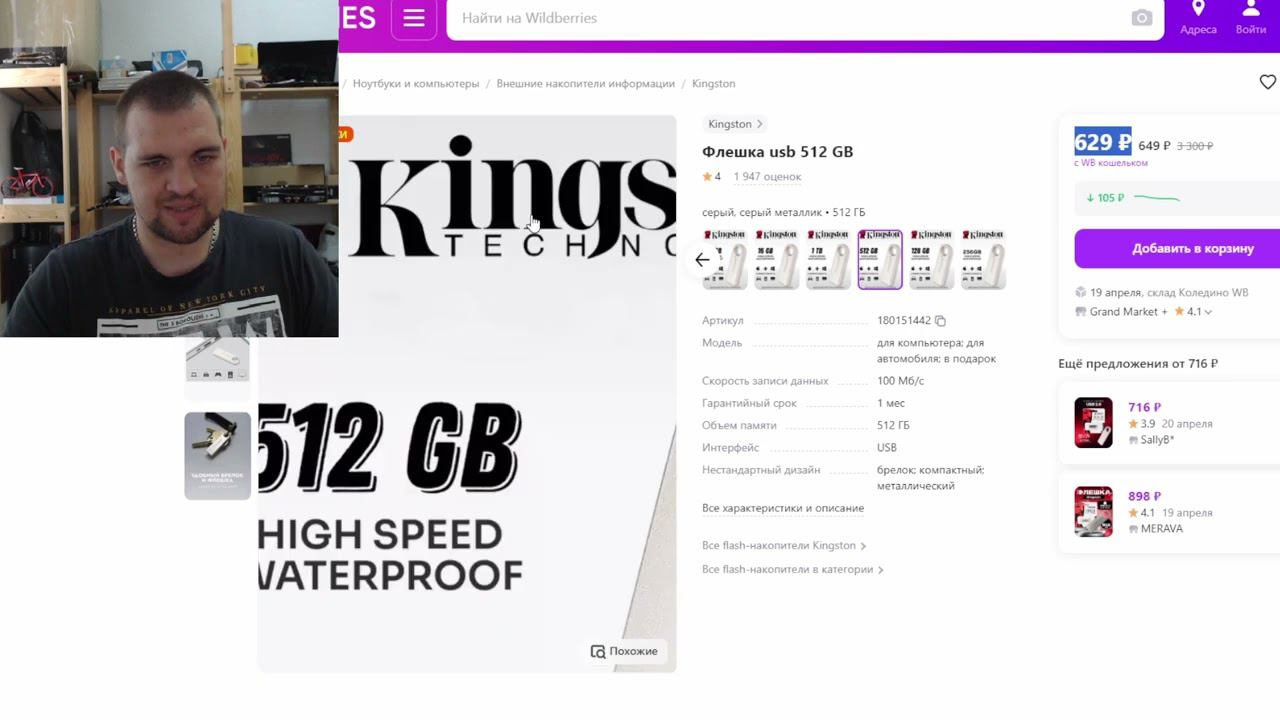Click the 898 ₽ offer price

pyautogui.click(x=1144, y=496)
